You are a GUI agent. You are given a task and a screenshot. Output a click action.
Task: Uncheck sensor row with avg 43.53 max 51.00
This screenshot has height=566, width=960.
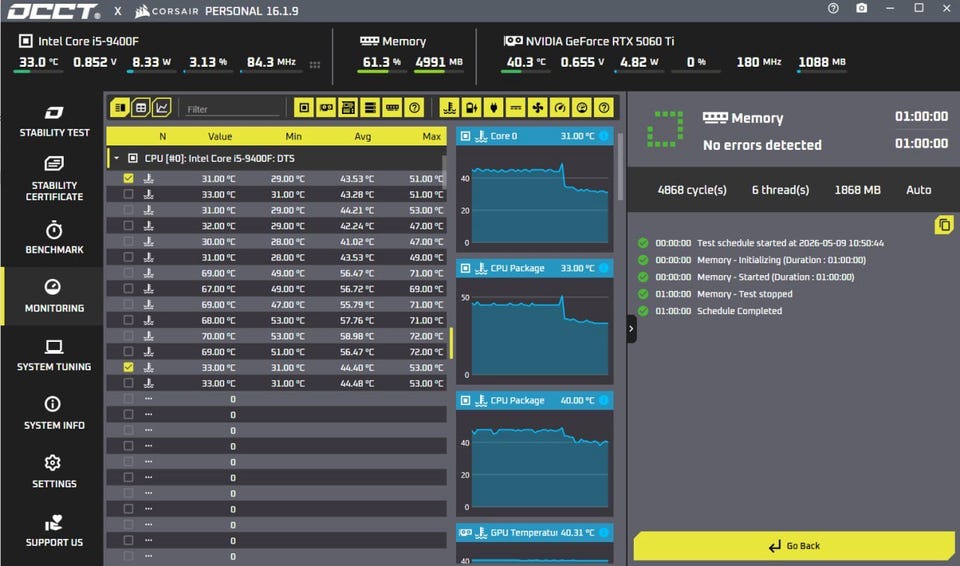(128, 178)
